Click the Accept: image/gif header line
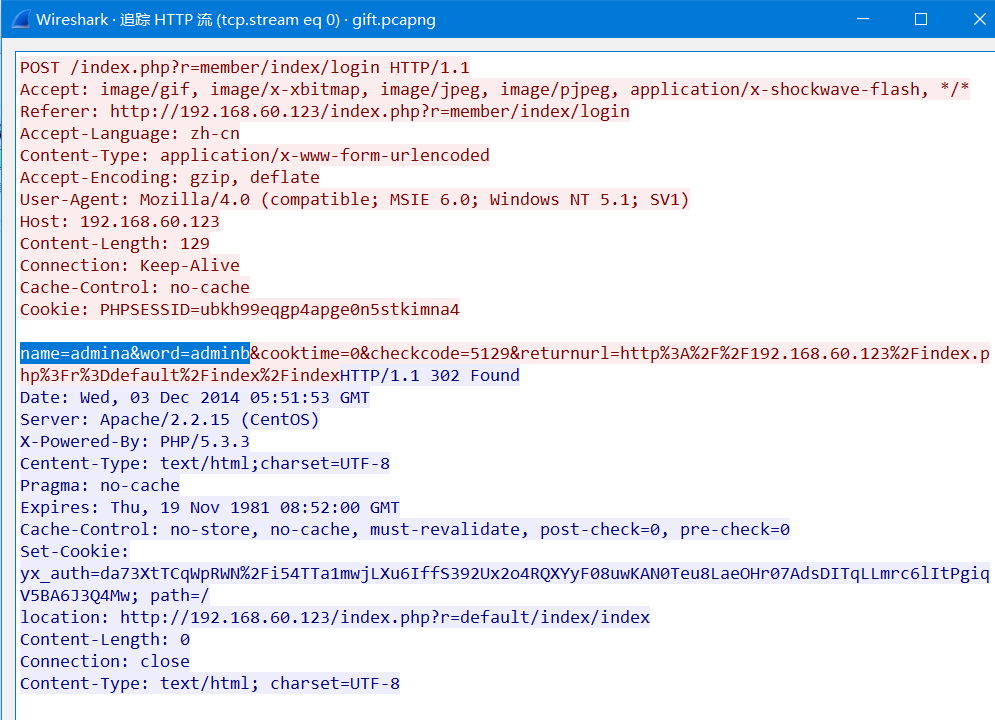Image resolution: width=995 pixels, height=720 pixels. pyautogui.click(x=494, y=89)
